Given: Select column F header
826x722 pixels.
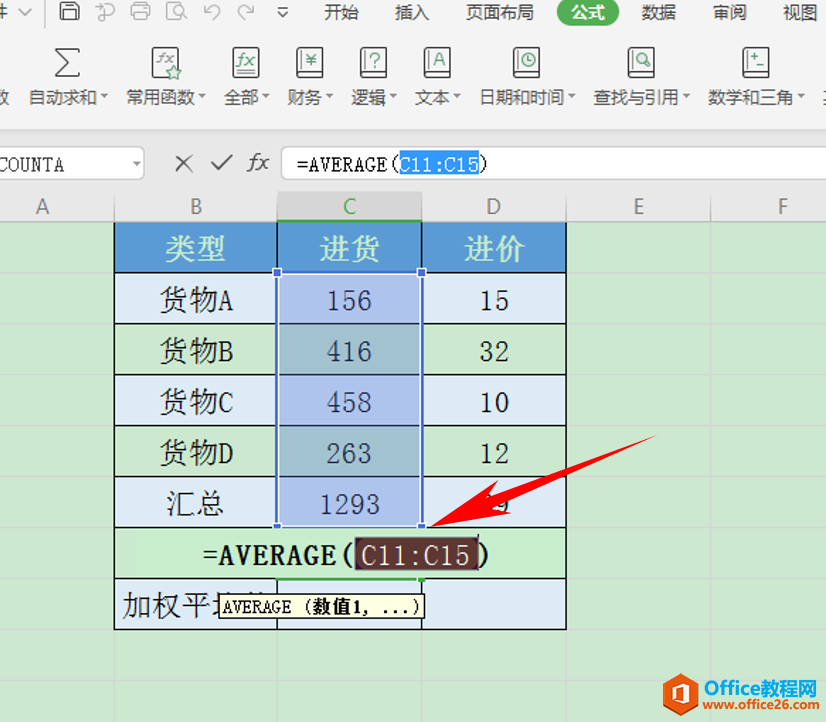Looking at the screenshot, I should (769, 206).
